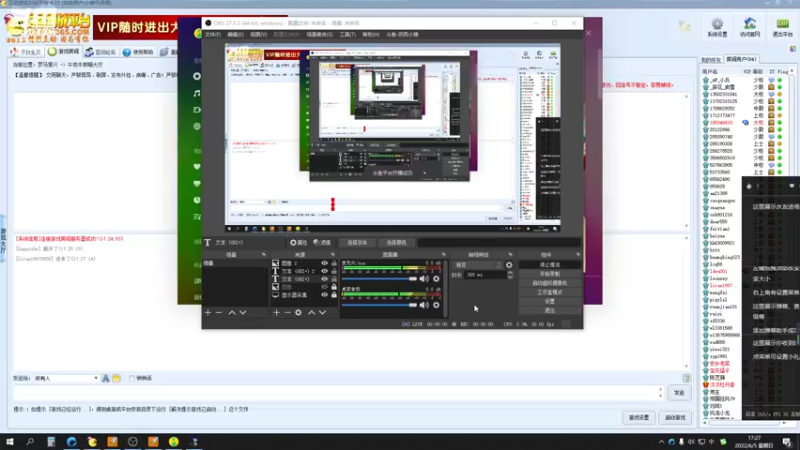Move the selected source down

coord(322,312)
